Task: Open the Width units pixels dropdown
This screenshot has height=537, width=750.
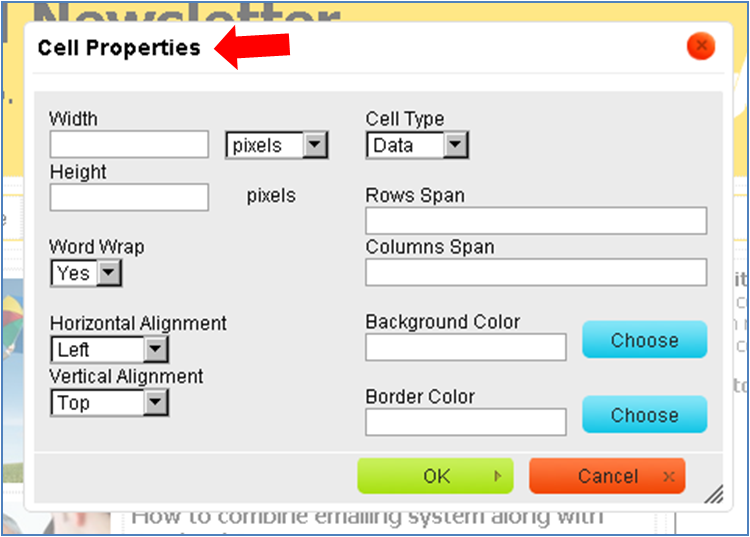Action: (x=277, y=145)
